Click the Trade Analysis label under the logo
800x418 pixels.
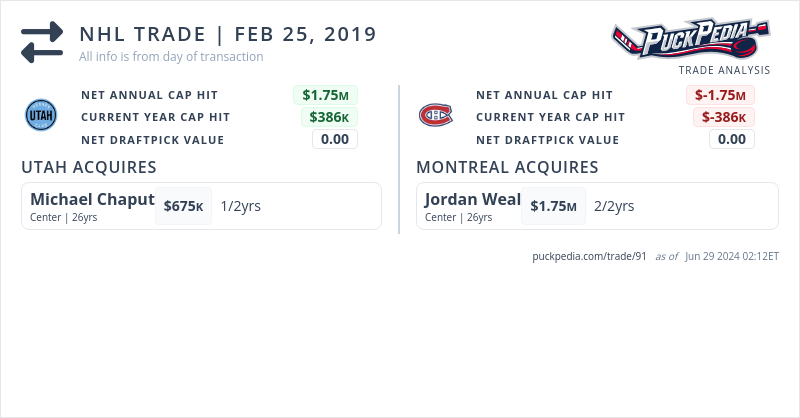click(x=724, y=70)
